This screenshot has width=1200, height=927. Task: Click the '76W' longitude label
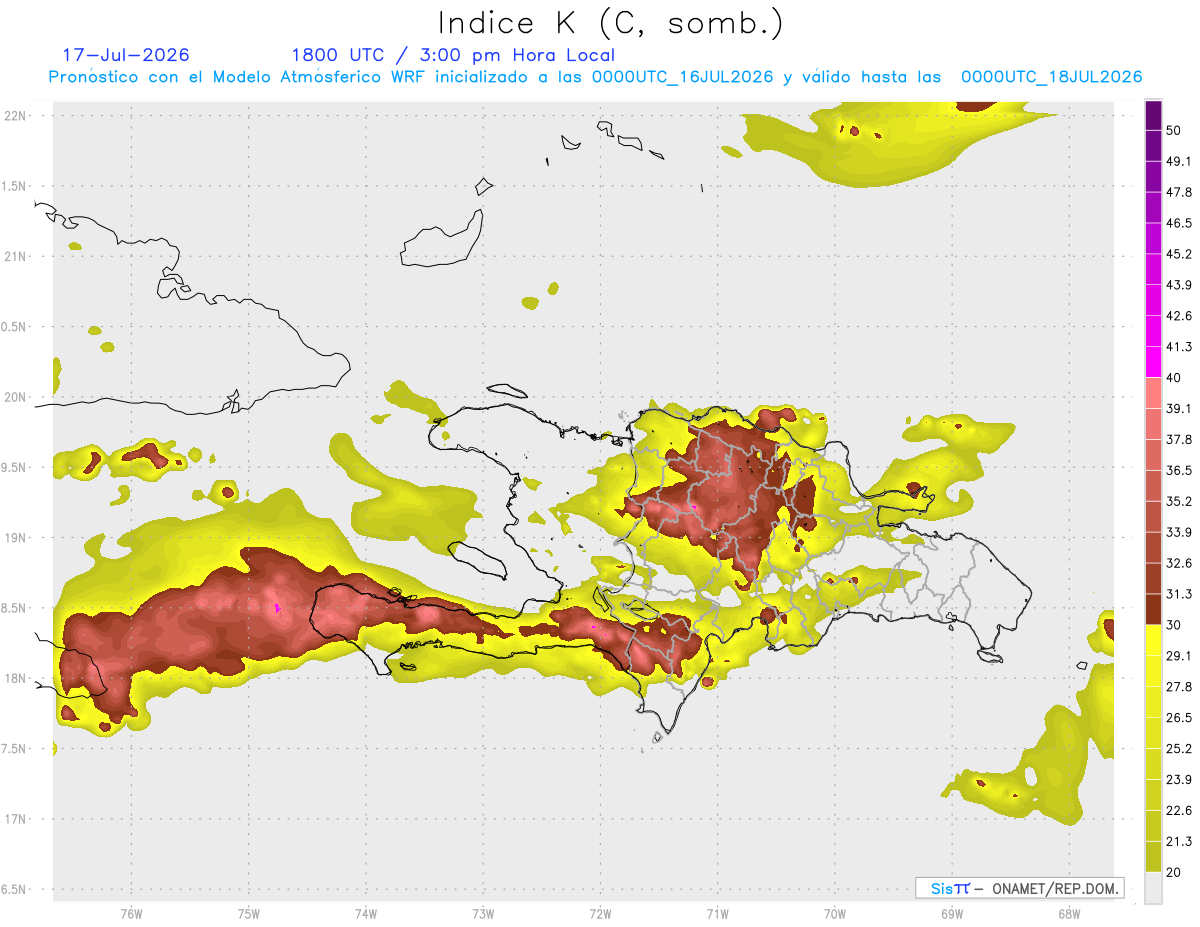point(131,914)
